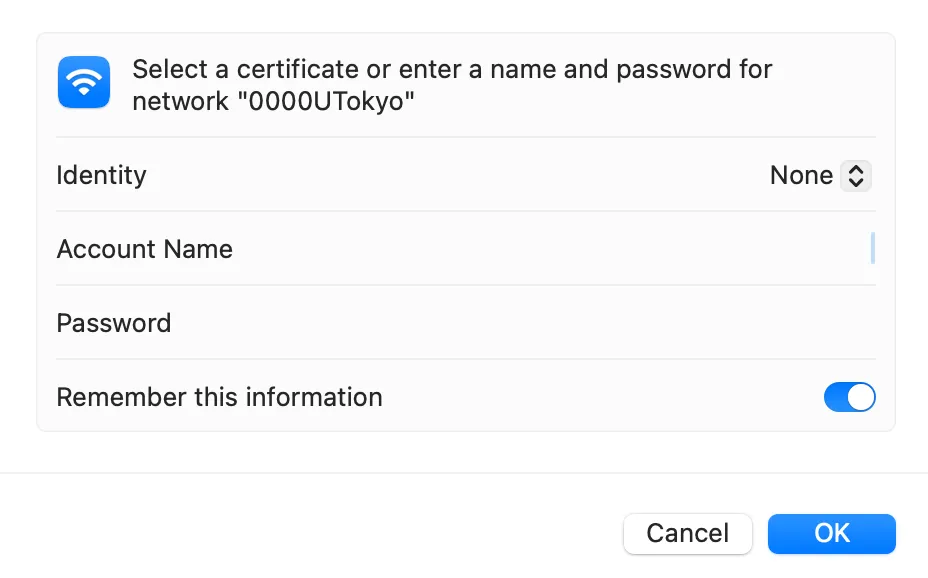Click empty middle area of Identity row
Screen dimensions: 928x578
[450, 176]
